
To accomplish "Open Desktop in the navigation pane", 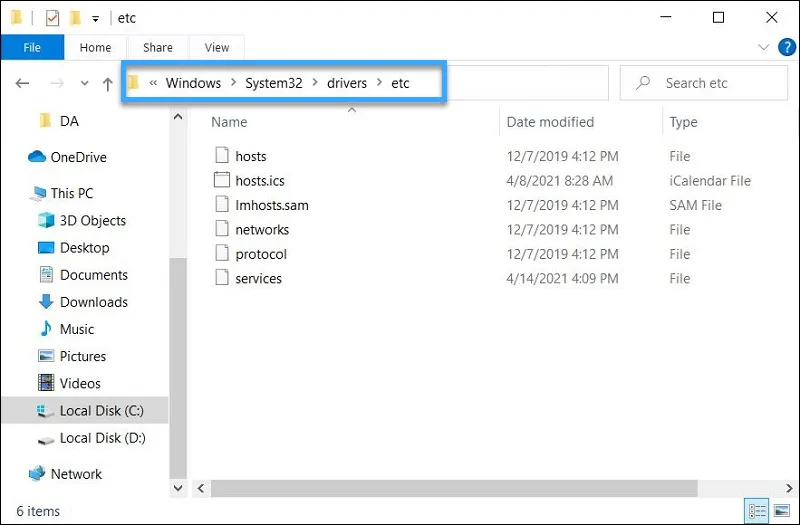I will [85, 247].
